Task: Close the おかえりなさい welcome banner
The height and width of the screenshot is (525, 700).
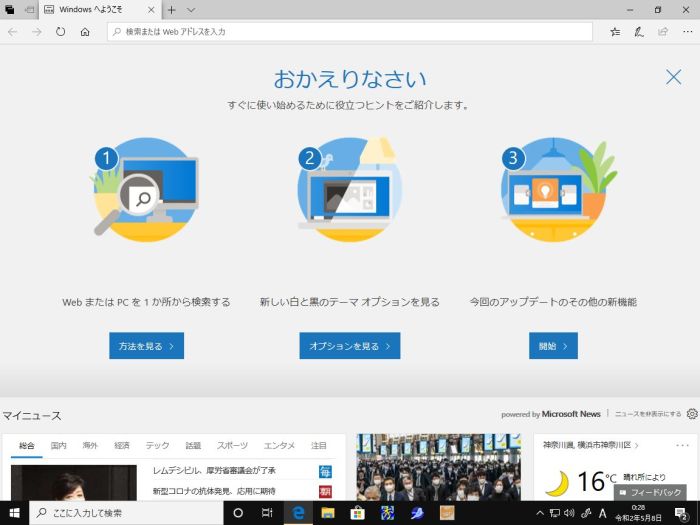Action: pyautogui.click(x=673, y=77)
